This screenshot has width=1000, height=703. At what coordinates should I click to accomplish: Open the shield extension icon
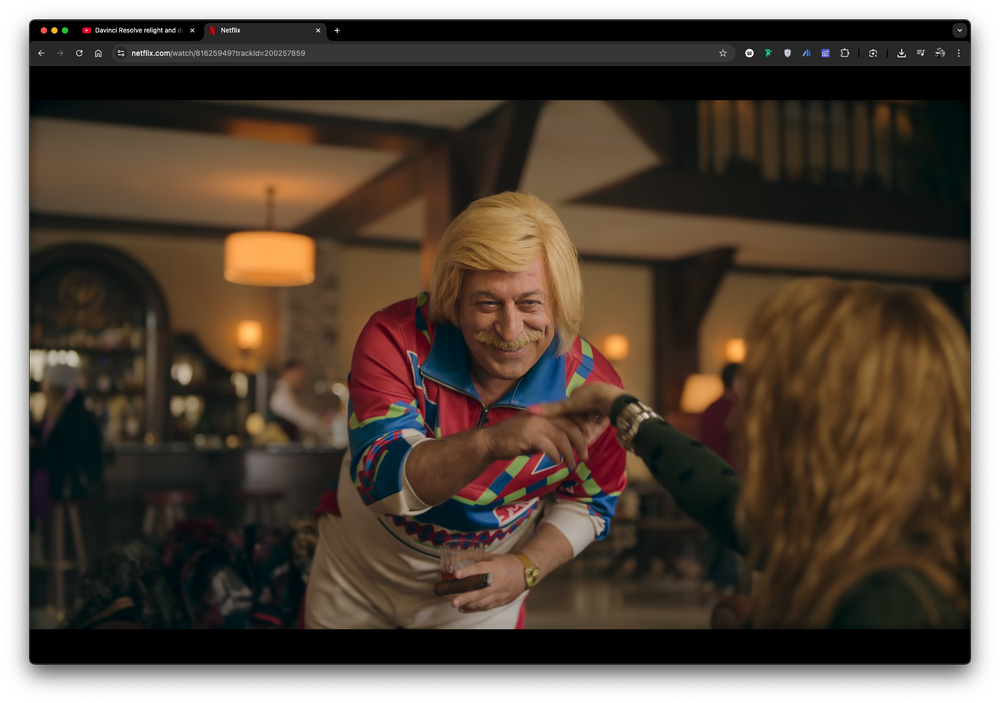click(788, 54)
